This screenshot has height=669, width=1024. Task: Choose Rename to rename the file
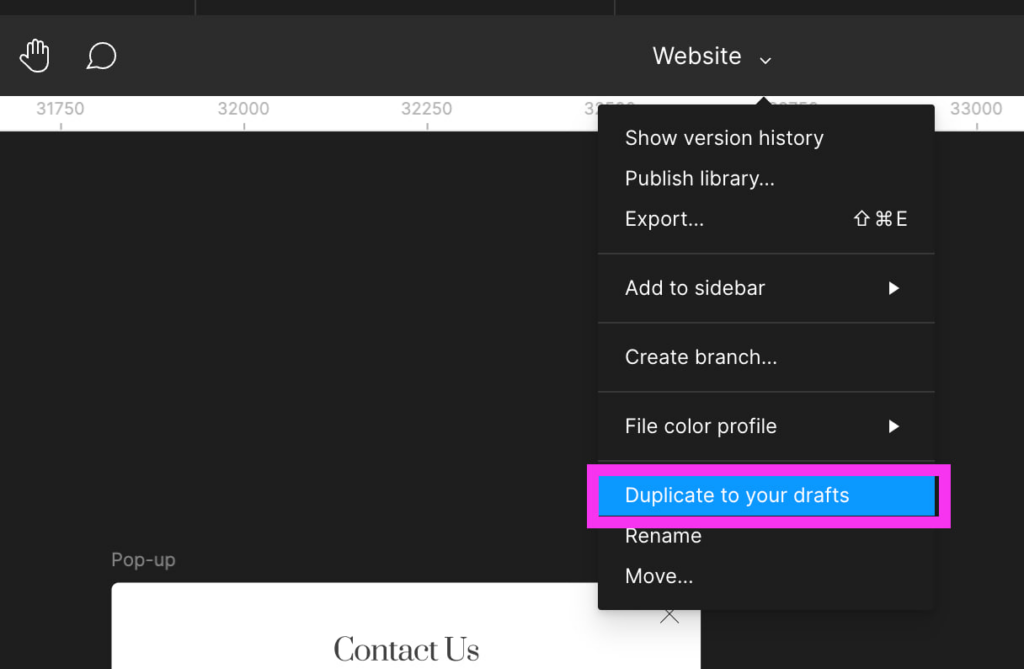coord(662,536)
